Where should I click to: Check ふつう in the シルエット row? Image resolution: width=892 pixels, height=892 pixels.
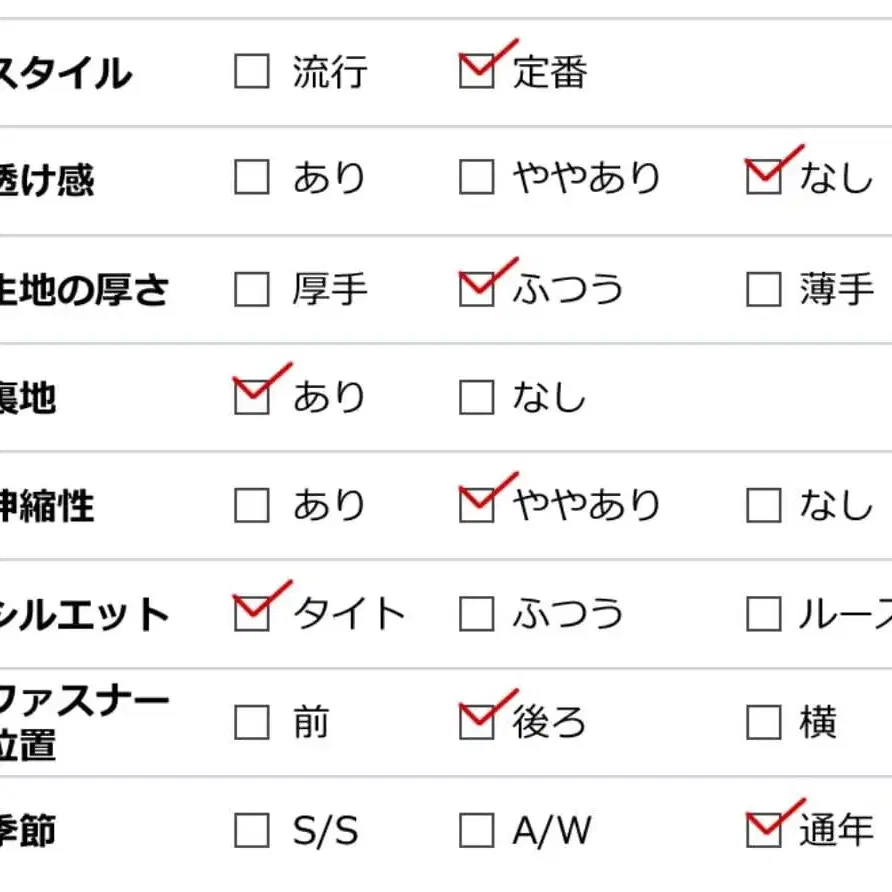click(477, 614)
